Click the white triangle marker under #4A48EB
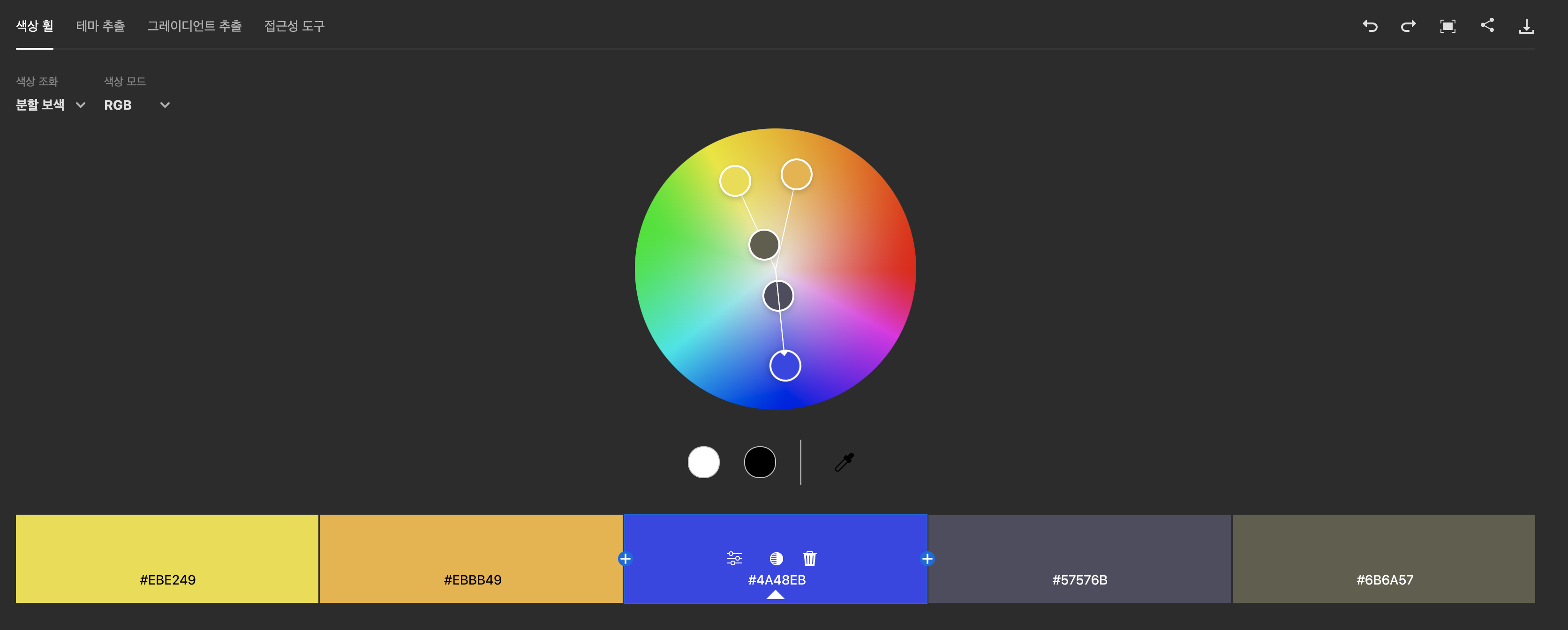The height and width of the screenshot is (630, 1568). tap(775, 595)
